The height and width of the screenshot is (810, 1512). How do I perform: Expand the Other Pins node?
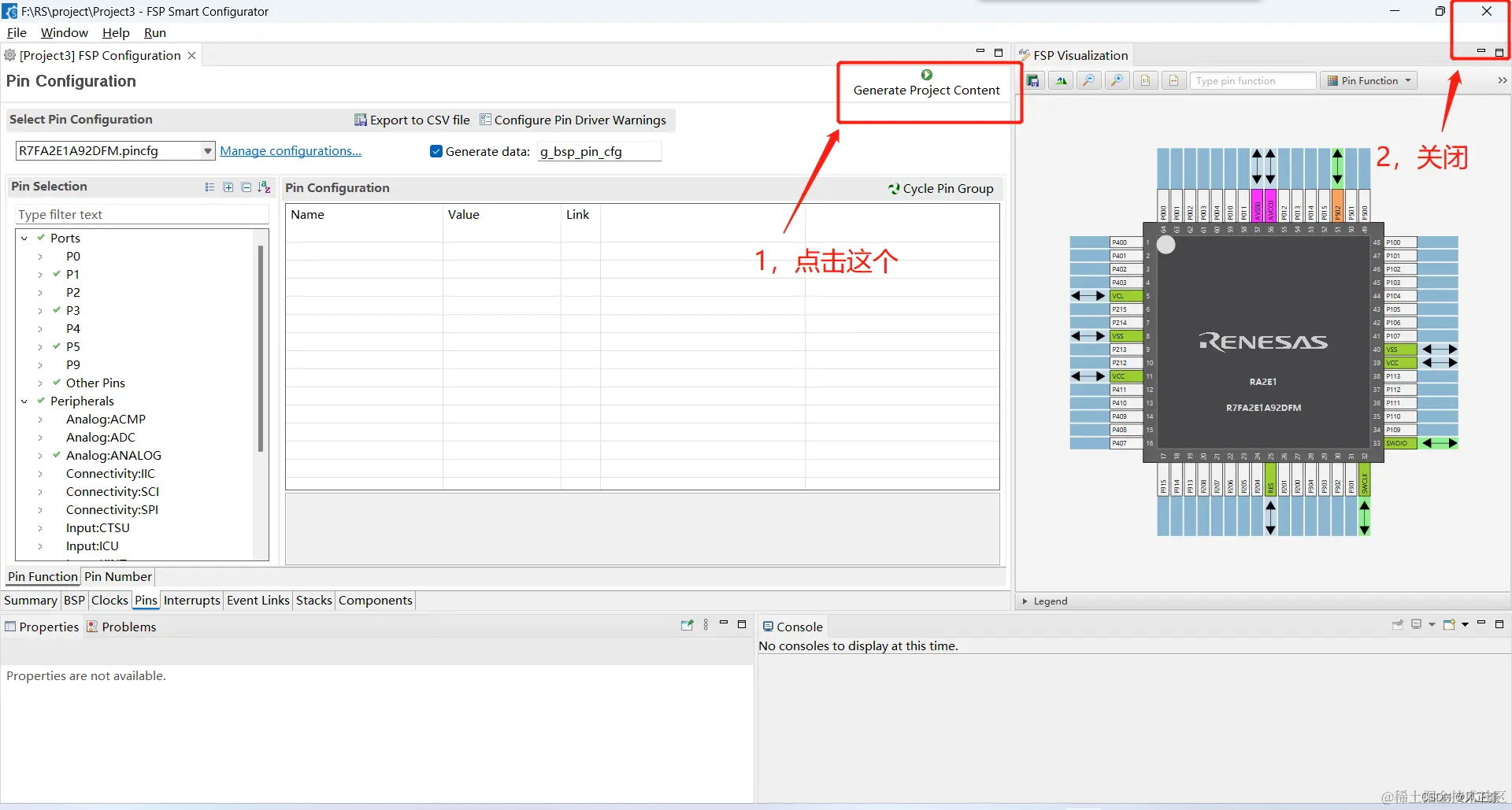point(40,383)
